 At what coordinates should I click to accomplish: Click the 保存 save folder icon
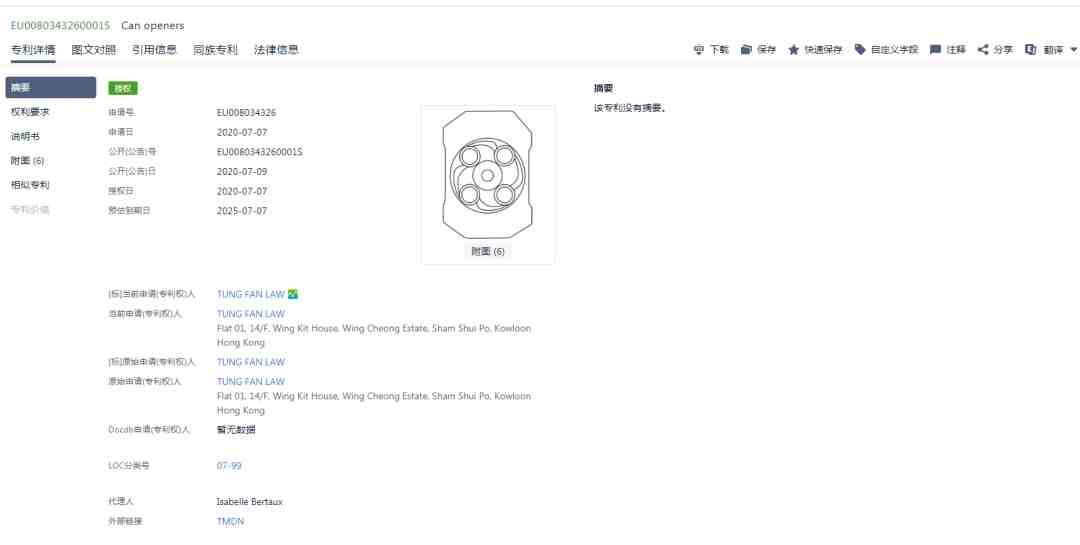746,50
